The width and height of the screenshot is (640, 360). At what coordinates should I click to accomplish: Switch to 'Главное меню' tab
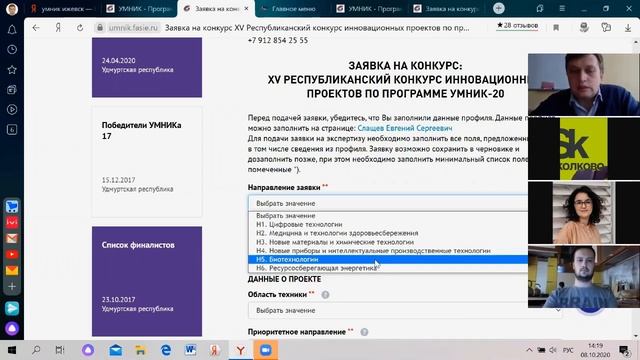coord(293,9)
